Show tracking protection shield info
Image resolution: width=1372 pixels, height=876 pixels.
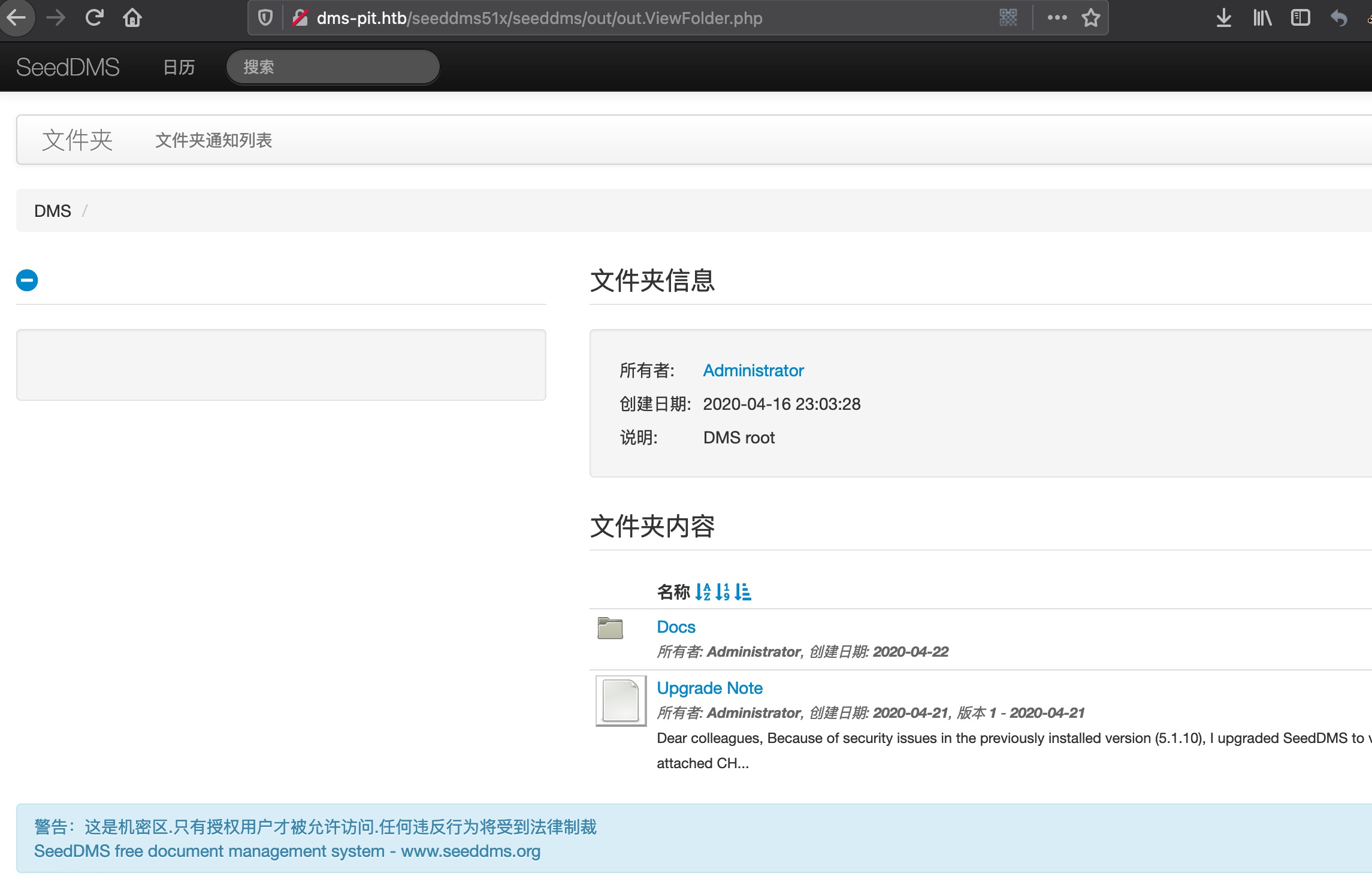[265, 18]
